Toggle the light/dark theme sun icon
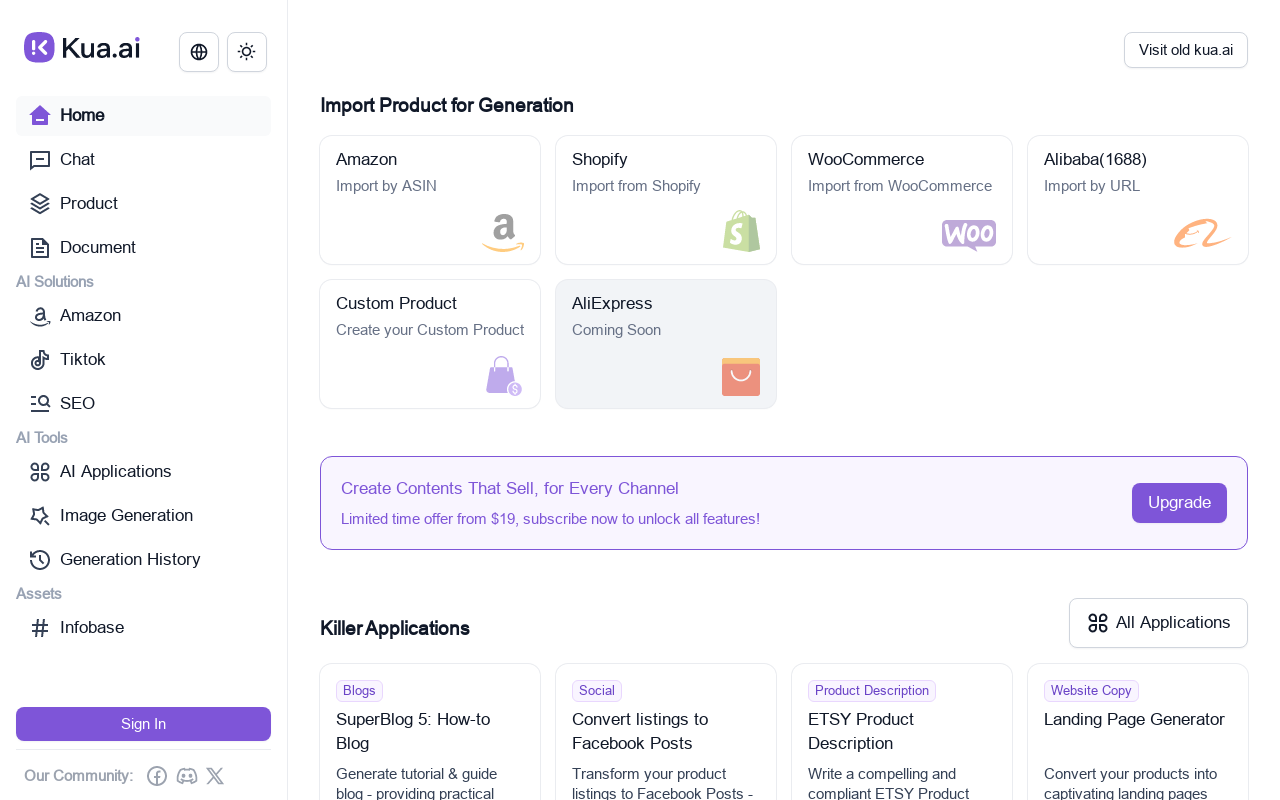Viewport: 1280px width, 800px height. 247,52
